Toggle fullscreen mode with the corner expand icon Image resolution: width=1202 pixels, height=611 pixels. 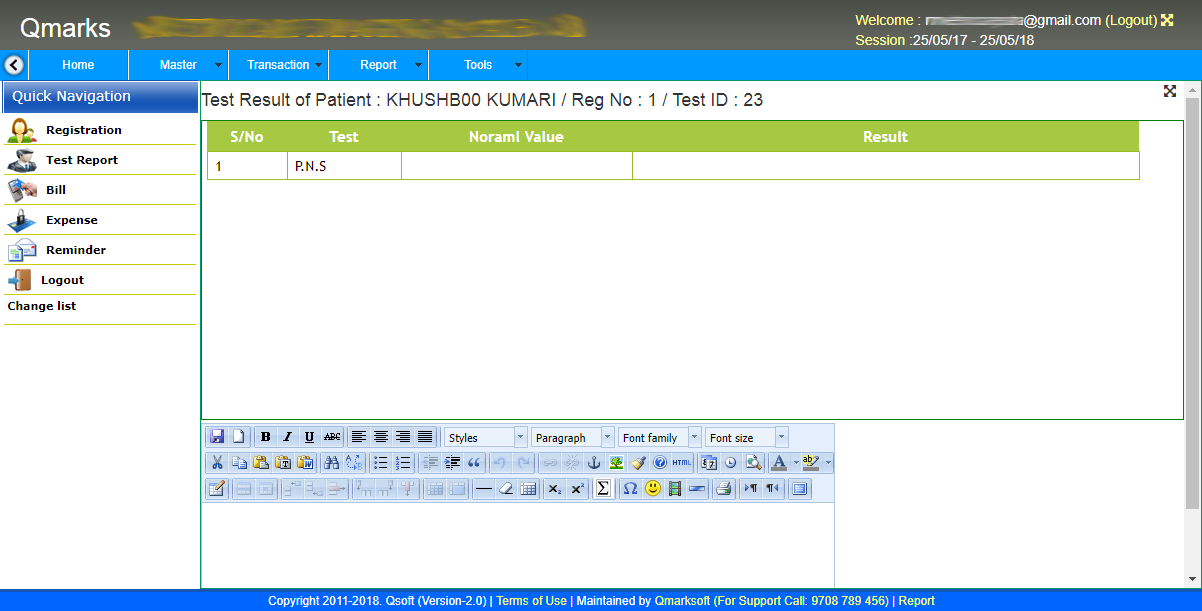coord(1169,91)
